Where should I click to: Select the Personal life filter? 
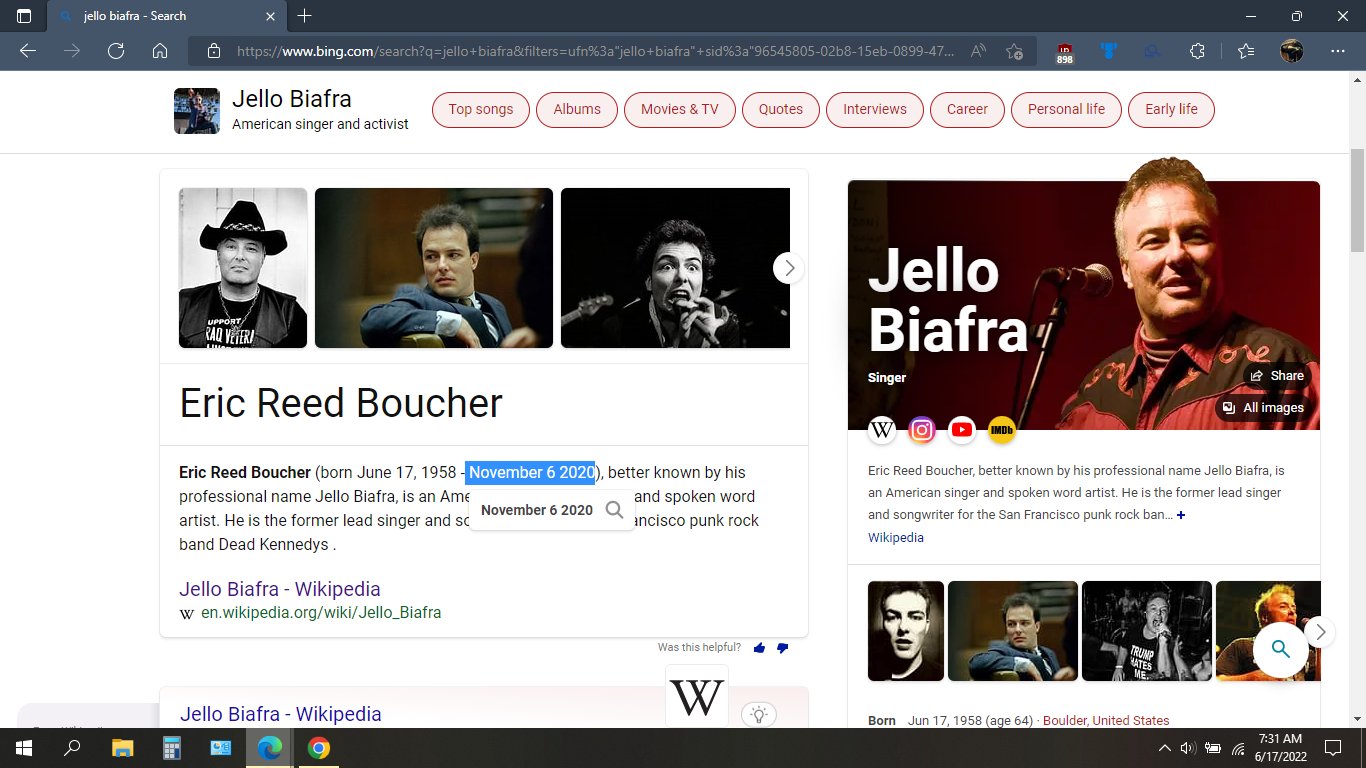tap(1067, 109)
